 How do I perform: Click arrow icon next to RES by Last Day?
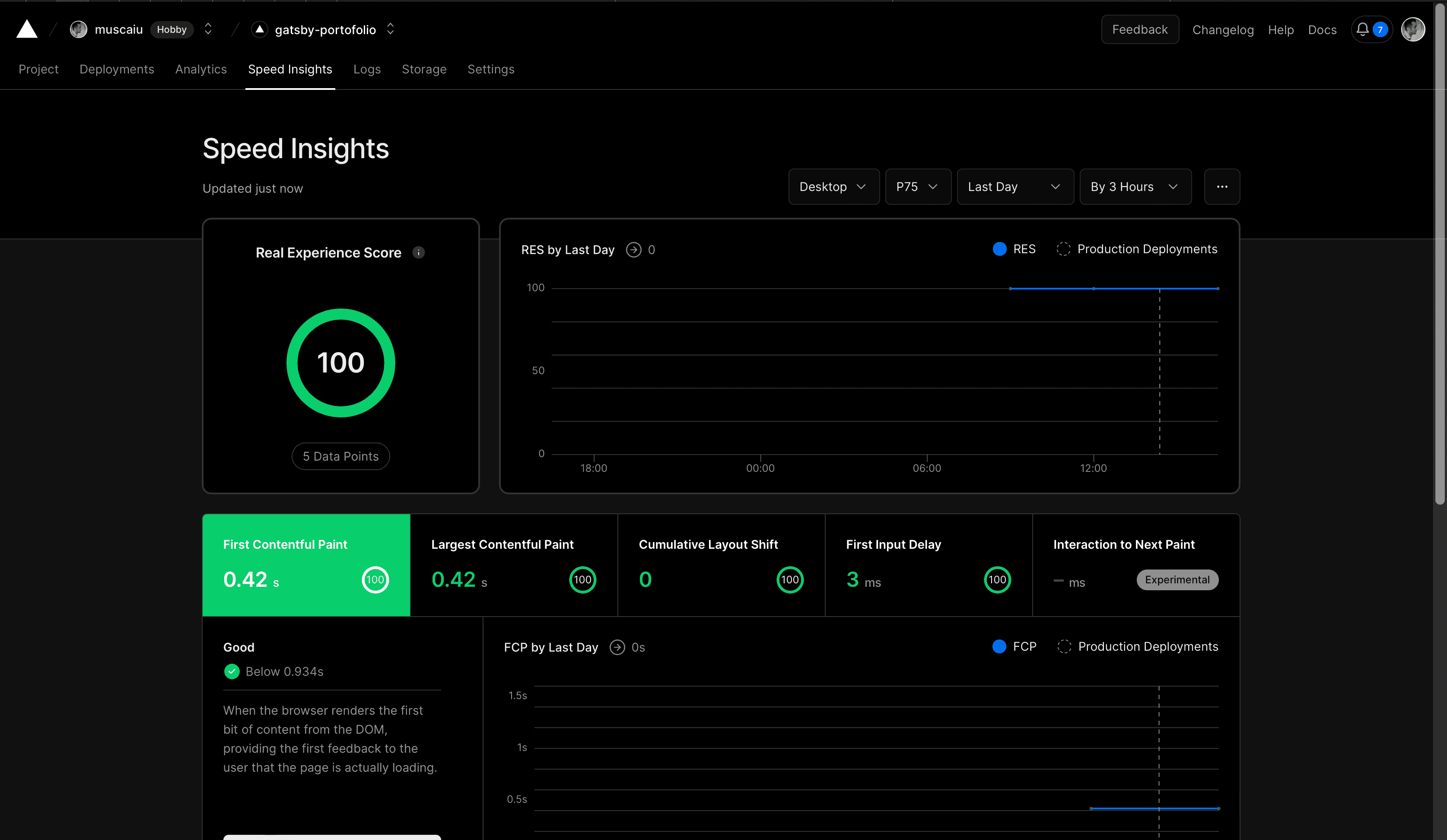[633, 250]
